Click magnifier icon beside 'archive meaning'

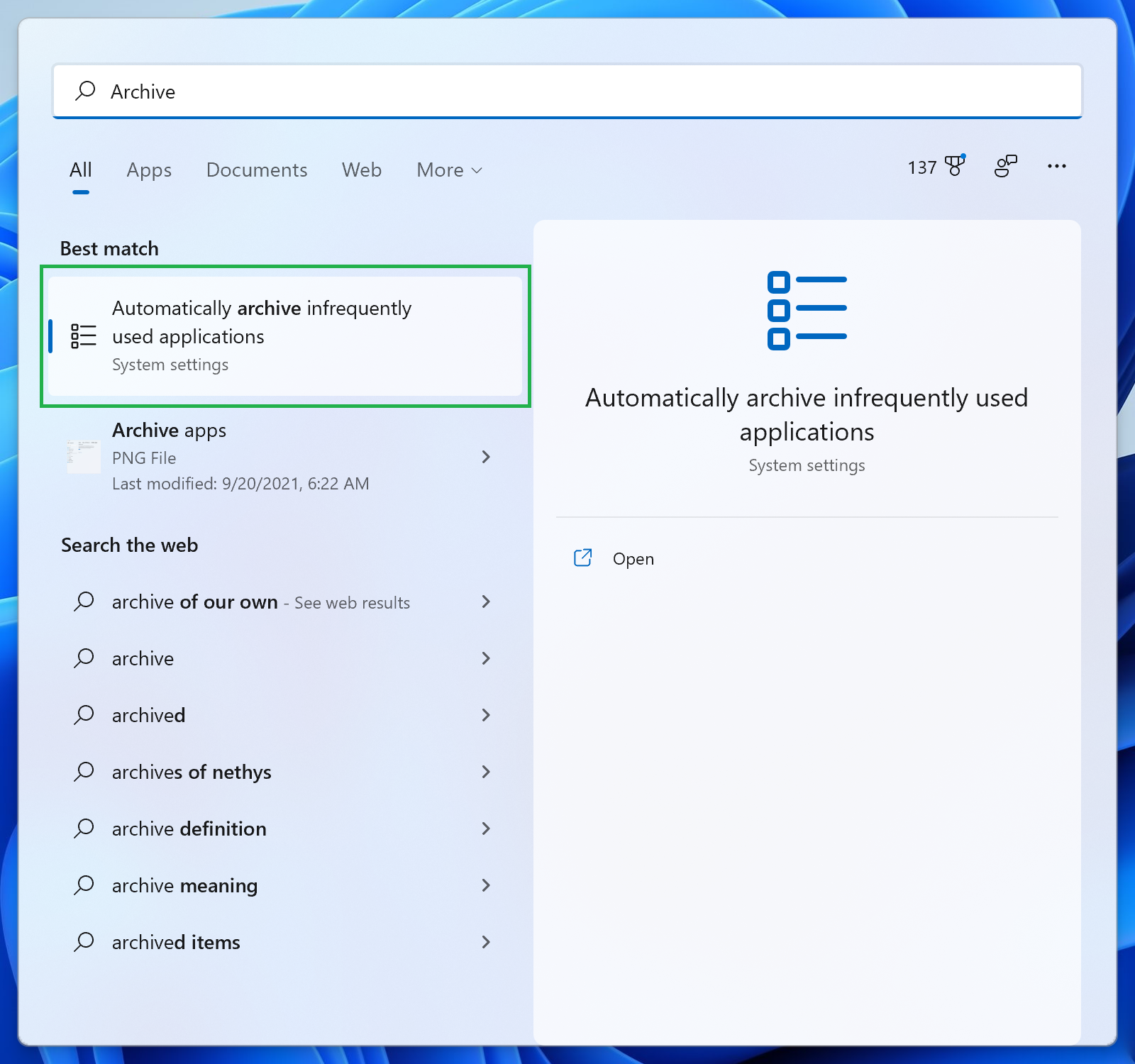pyautogui.click(x=84, y=885)
